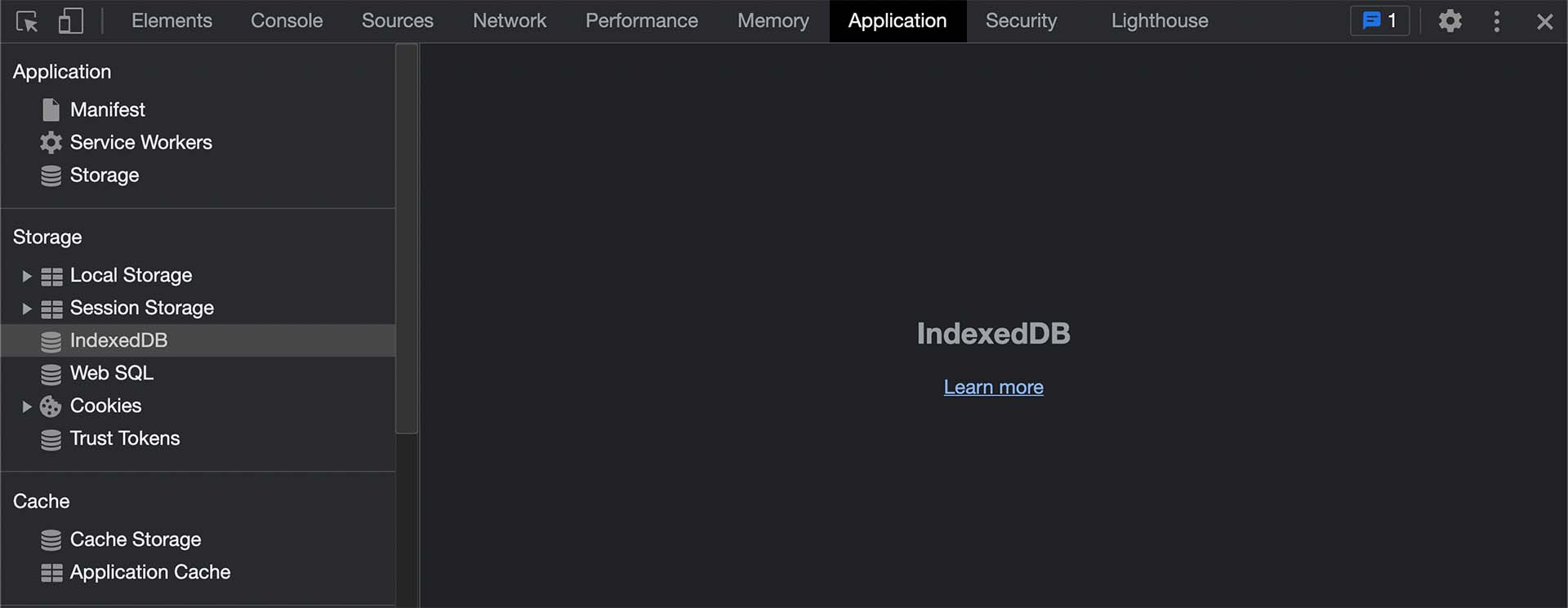Switch to the Lighthouse tab
Image resolution: width=1568 pixels, height=608 pixels.
coord(1160,21)
